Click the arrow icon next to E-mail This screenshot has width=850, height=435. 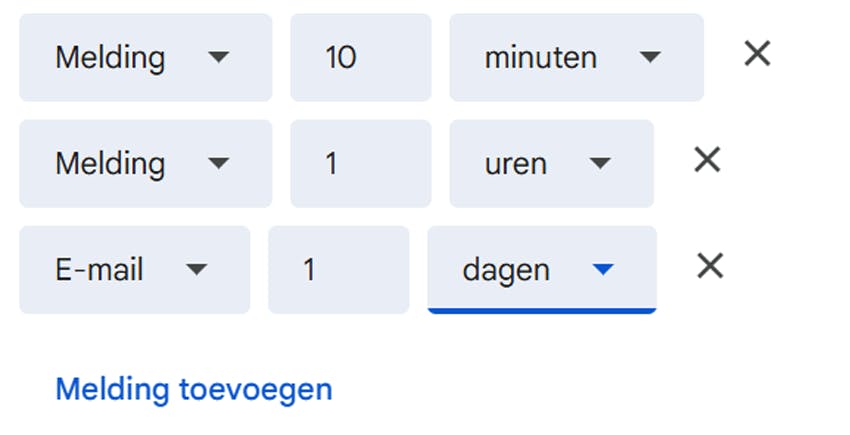click(x=197, y=269)
